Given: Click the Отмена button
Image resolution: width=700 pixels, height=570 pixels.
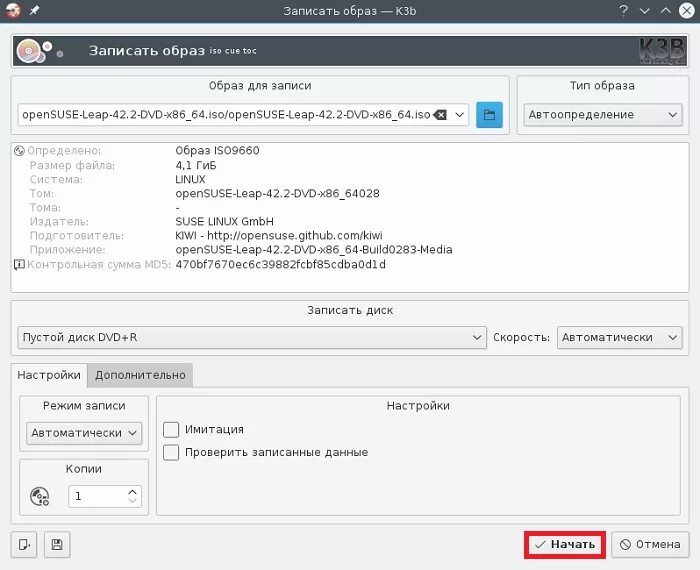Looking at the screenshot, I should pyautogui.click(x=650, y=545).
